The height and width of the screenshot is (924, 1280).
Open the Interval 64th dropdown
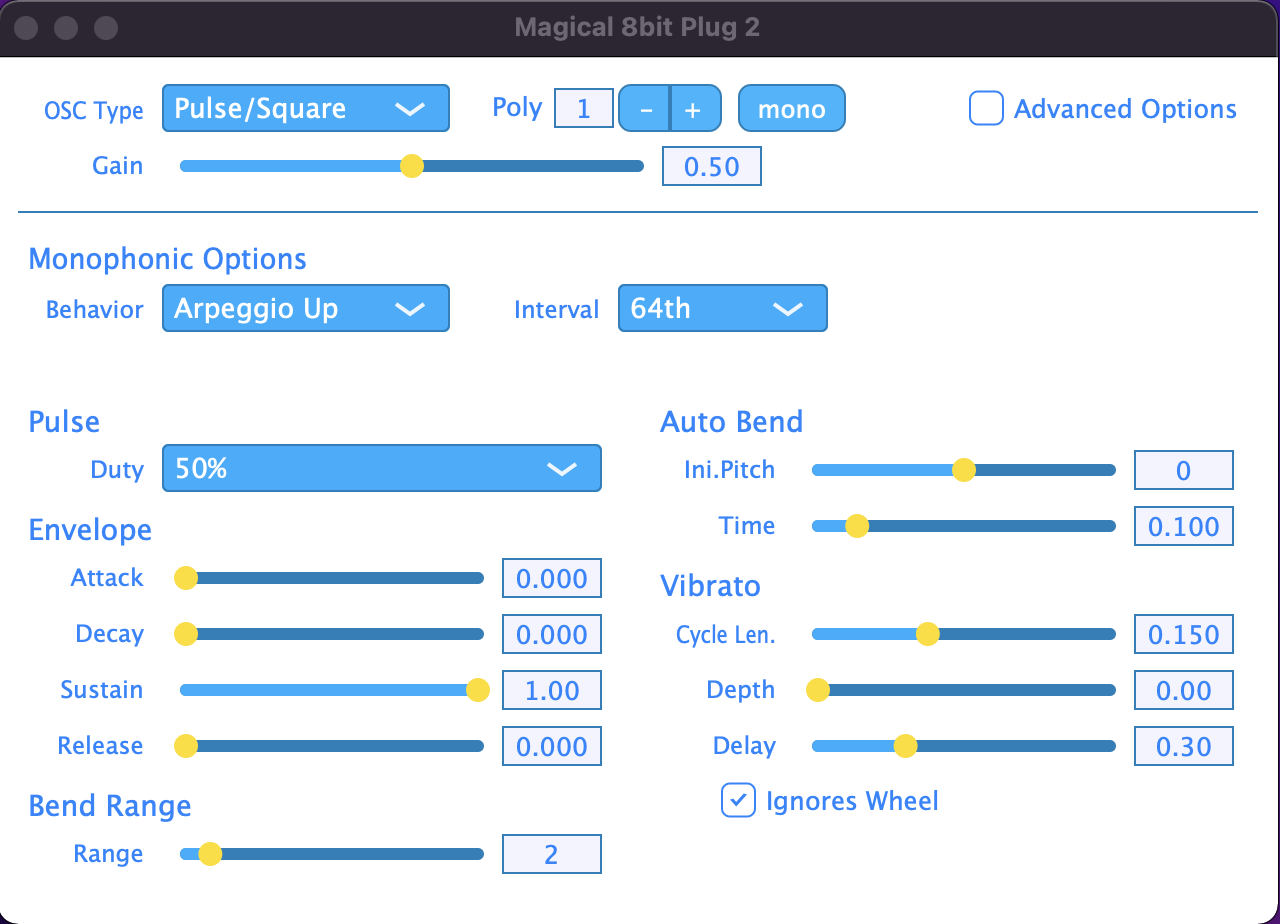tap(722, 309)
